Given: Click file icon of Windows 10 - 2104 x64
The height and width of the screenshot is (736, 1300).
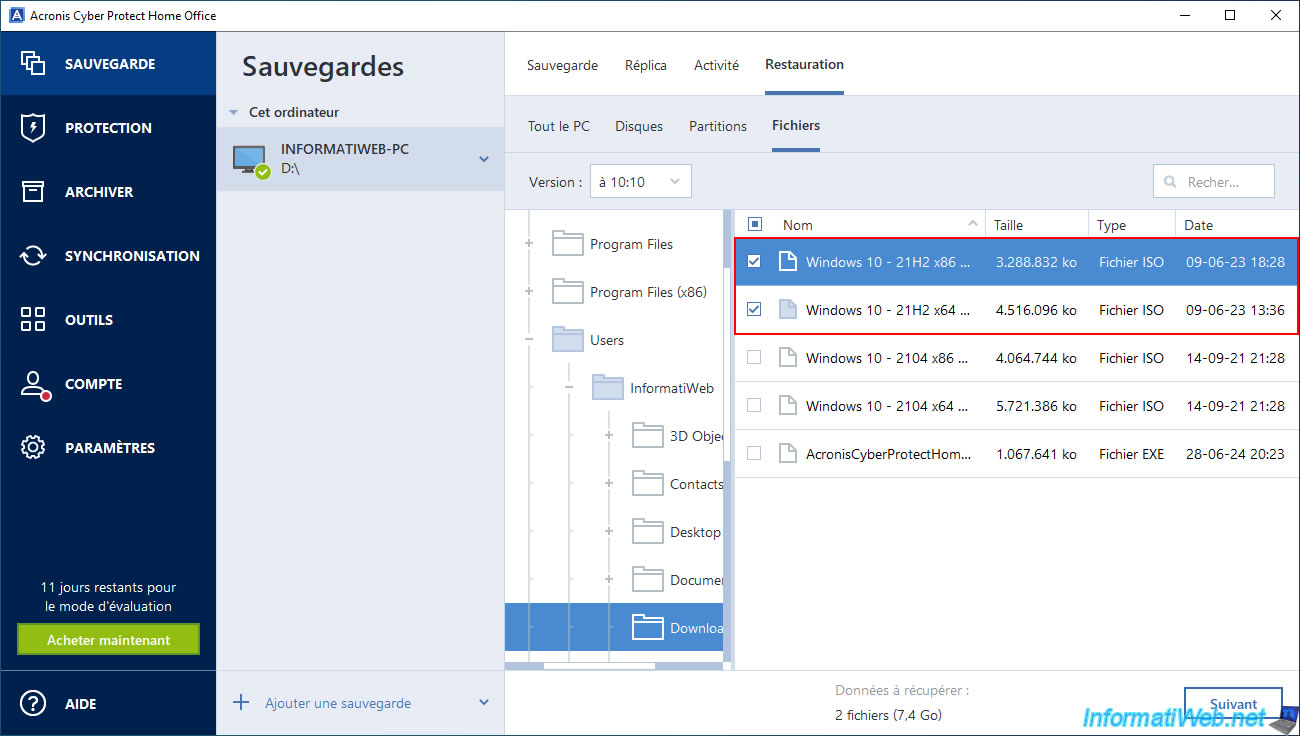Looking at the screenshot, I should [788, 406].
